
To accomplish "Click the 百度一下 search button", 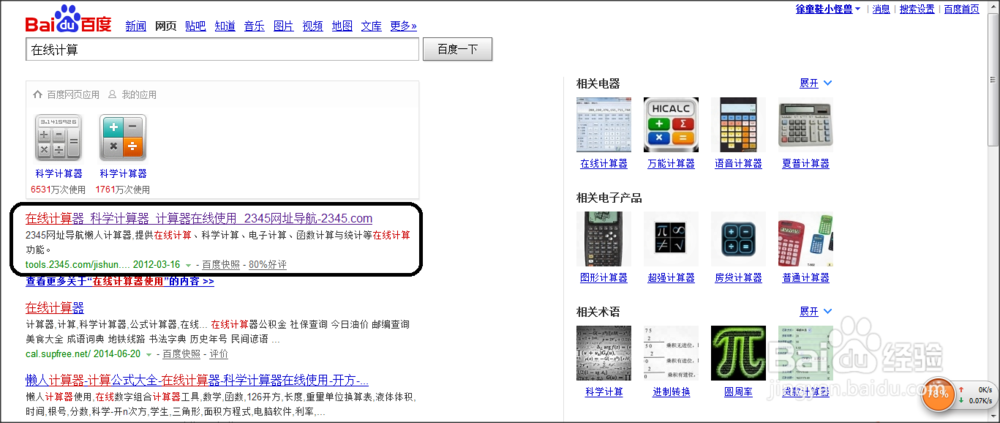I will [457, 50].
